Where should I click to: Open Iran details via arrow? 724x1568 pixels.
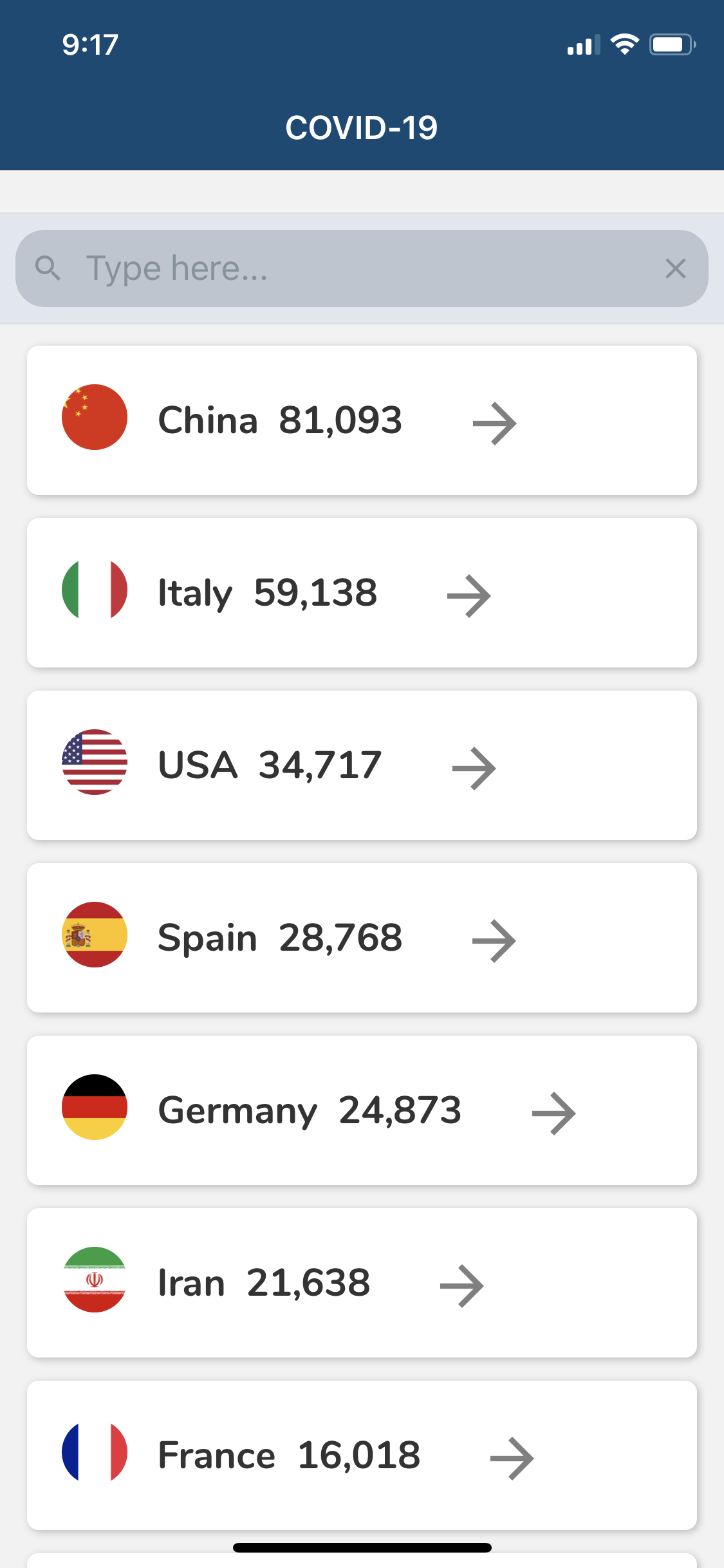(x=462, y=1286)
